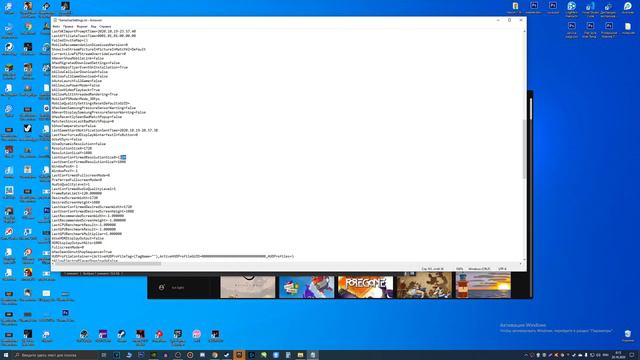Click the Windows (CRLF) status bar entry
Image resolution: width=640 pixels, height=360 pixels.
tap(479, 269)
